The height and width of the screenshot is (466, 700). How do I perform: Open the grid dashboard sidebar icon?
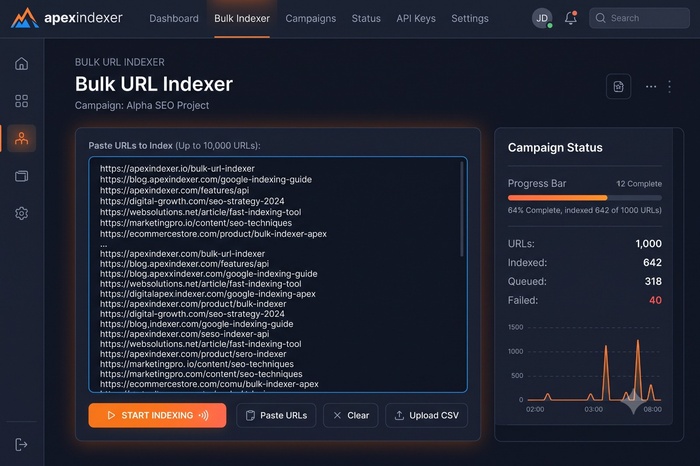pyautogui.click(x=21, y=101)
